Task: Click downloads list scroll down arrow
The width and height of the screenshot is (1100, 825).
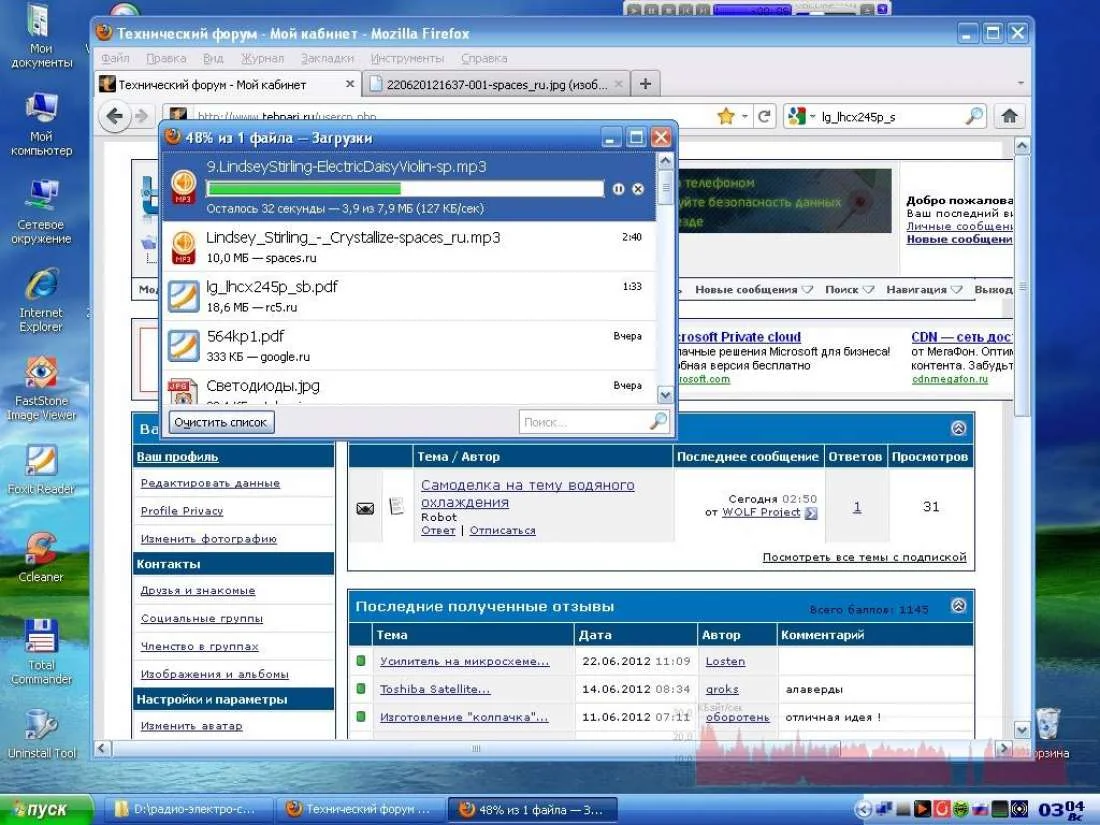Action: [x=665, y=396]
